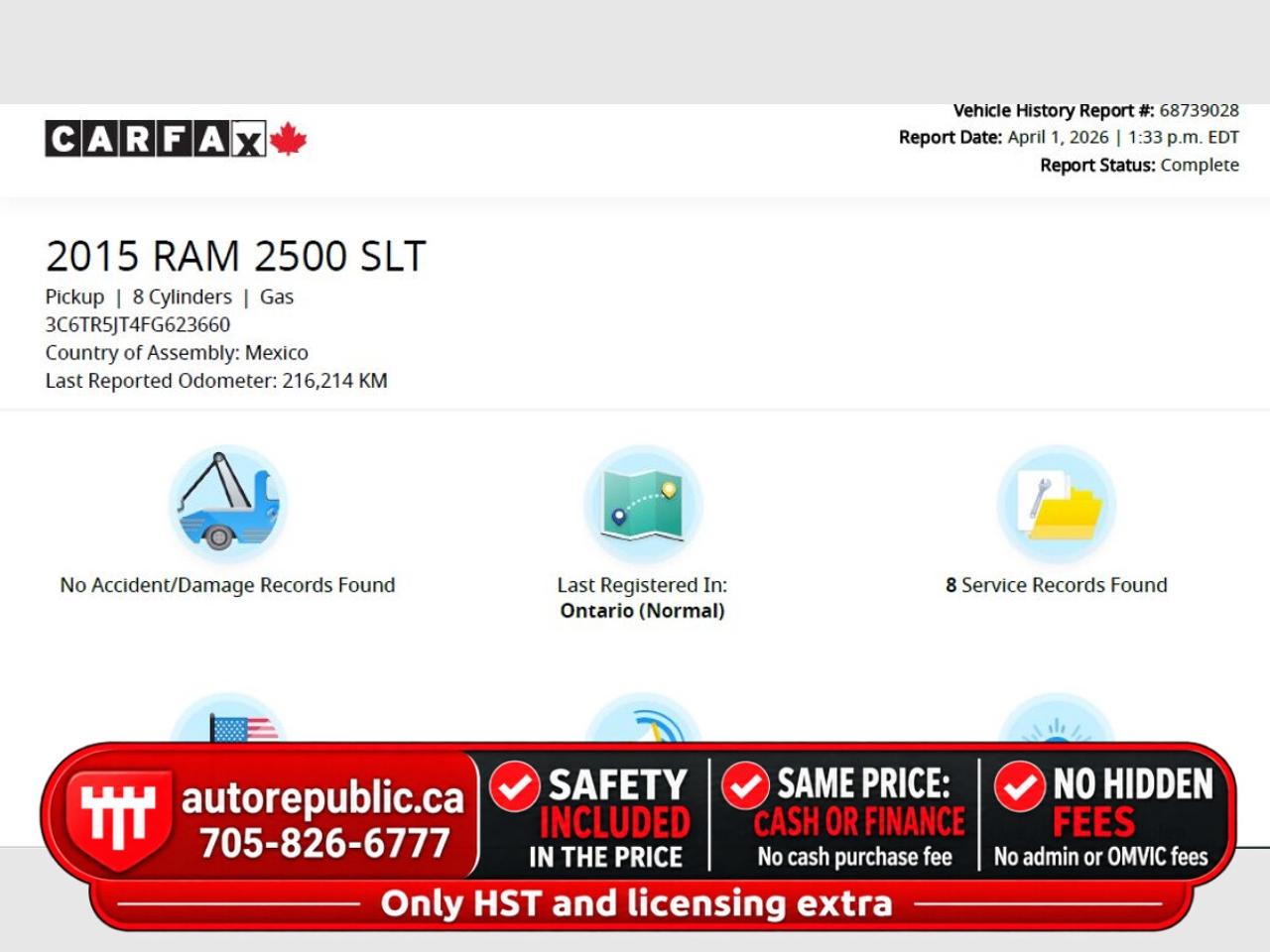Select the VIN 3C6TR5JT4FG623660

pyautogui.click(x=138, y=324)
